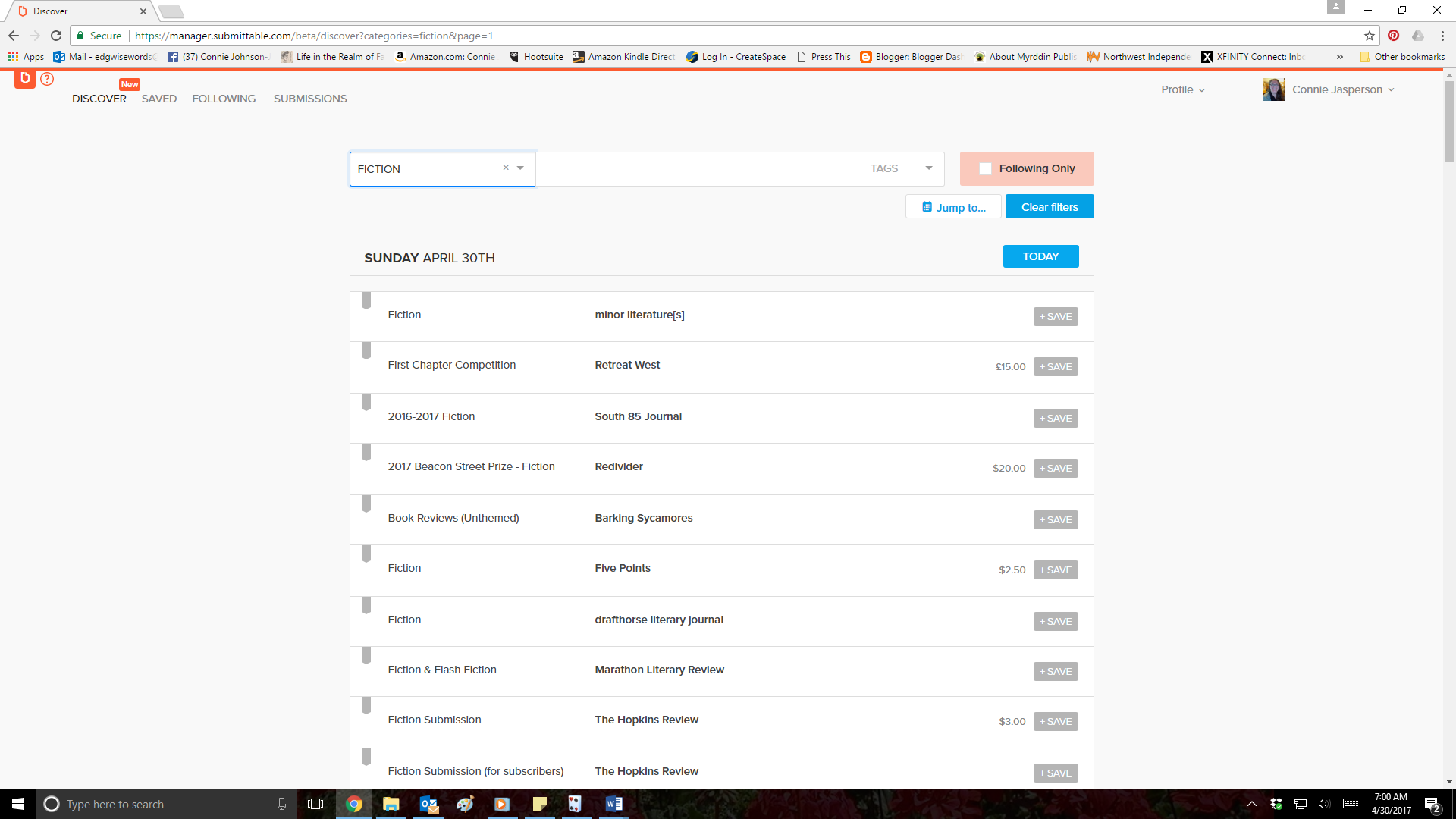Switch to the SAVED tab
The width and height of the screenshot is (1456, 819).
[x=158, y=99]
